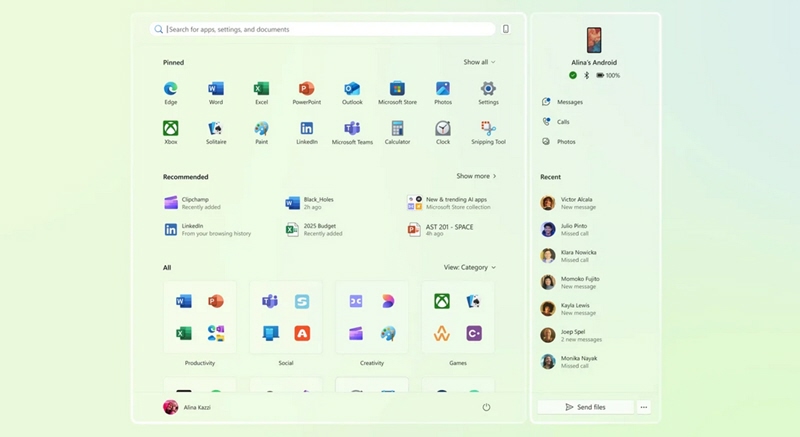Viewport: 800px width, 437px height.
Task: Launch the Calculator app
Action: 397,133
